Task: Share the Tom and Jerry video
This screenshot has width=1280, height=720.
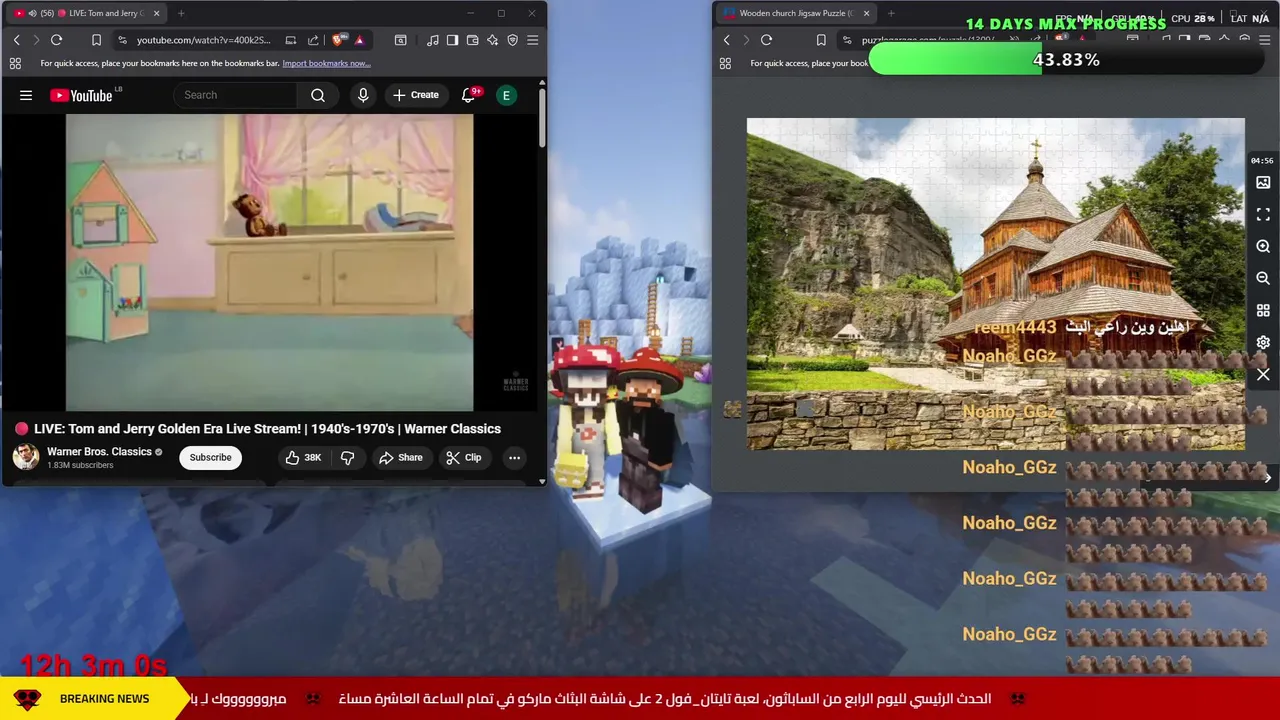Action: 400,457
